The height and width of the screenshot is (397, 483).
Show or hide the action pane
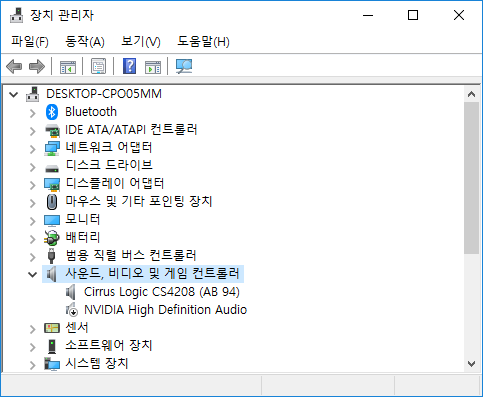click(153, 67)
